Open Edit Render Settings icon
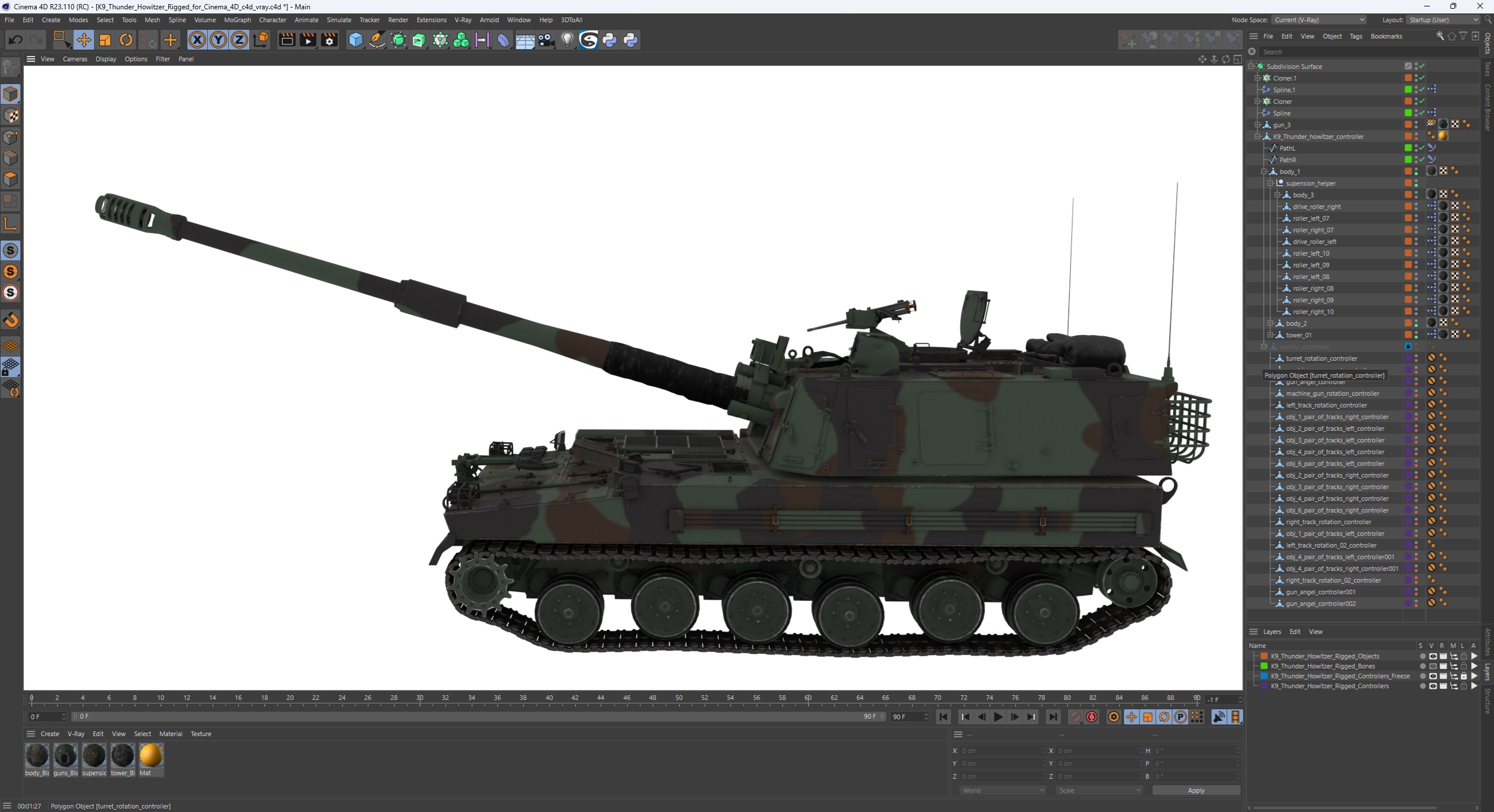The height and width of the screenshot is (812, 1494). [329, 40]
